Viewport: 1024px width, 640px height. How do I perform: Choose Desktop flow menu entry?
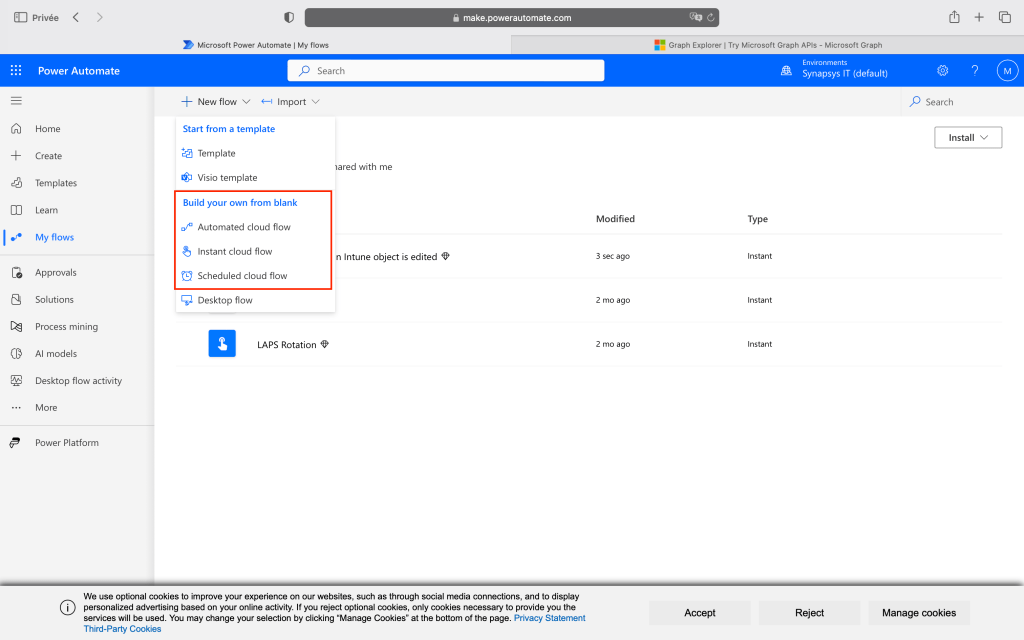click(225, 300)
